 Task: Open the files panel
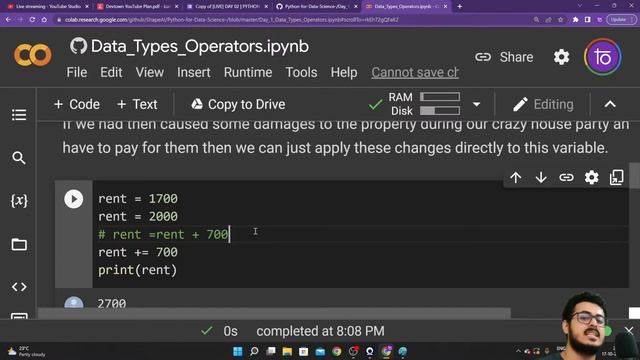click(x=19, y=244)
